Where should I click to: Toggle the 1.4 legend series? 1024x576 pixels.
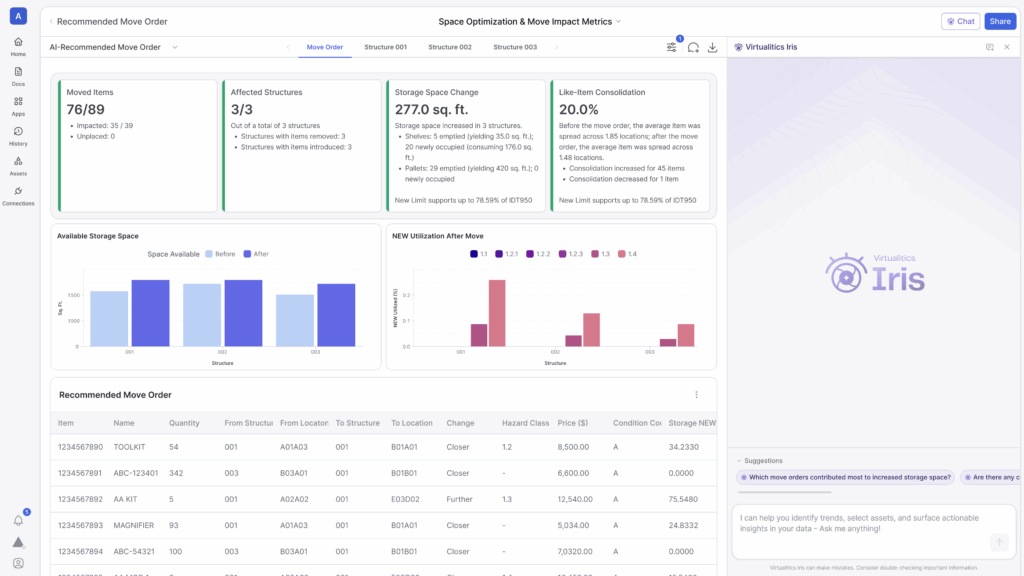point(628,254)
